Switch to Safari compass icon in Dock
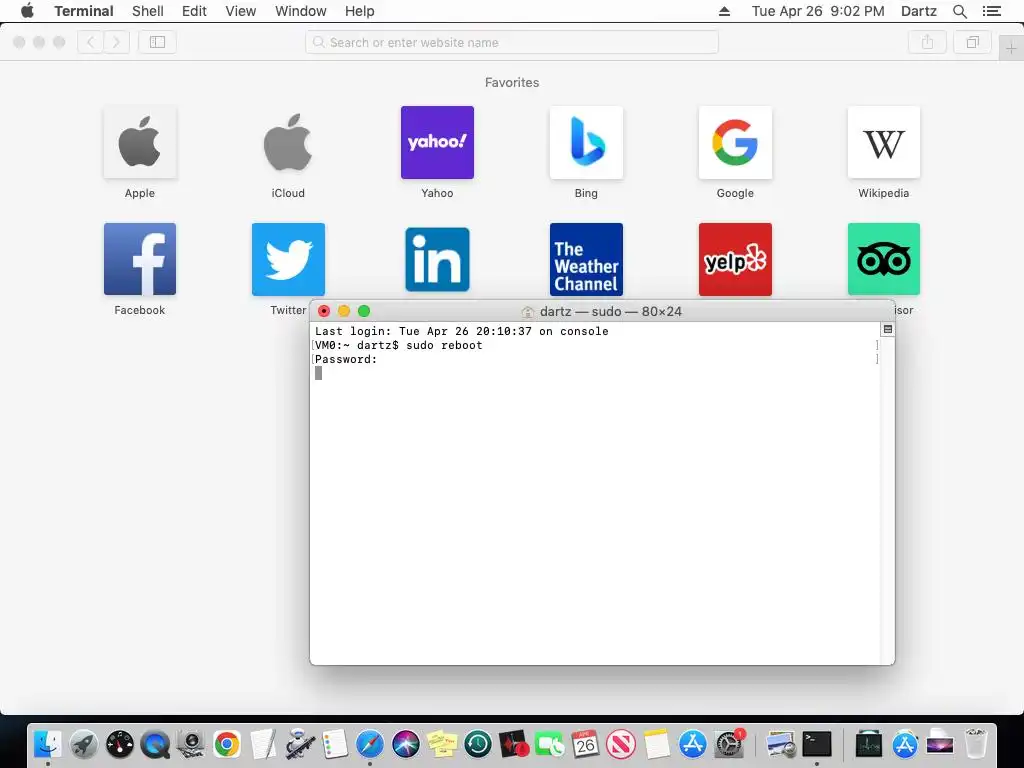 pyautogui.click(x=370, y=744)
